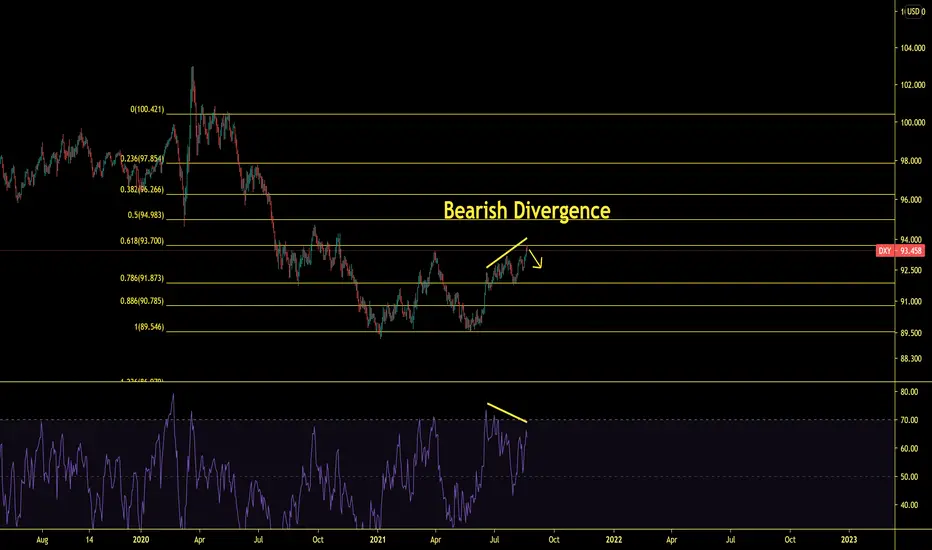Screen dimensions: 932x550
Task: Click the Oct label just before 2023
Action: pyautogui.click(x=790, y=540)
